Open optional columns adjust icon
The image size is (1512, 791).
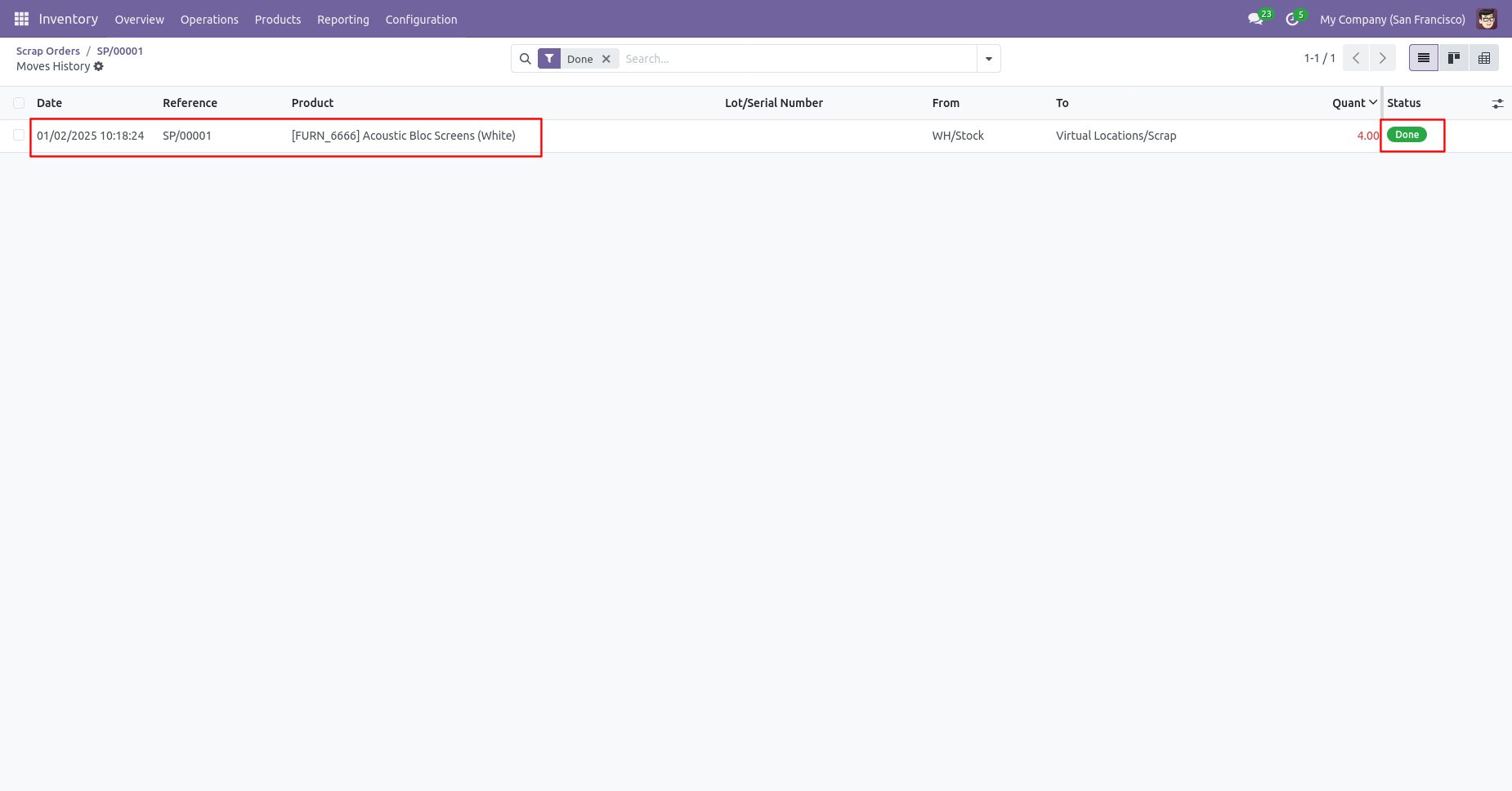1497,104
